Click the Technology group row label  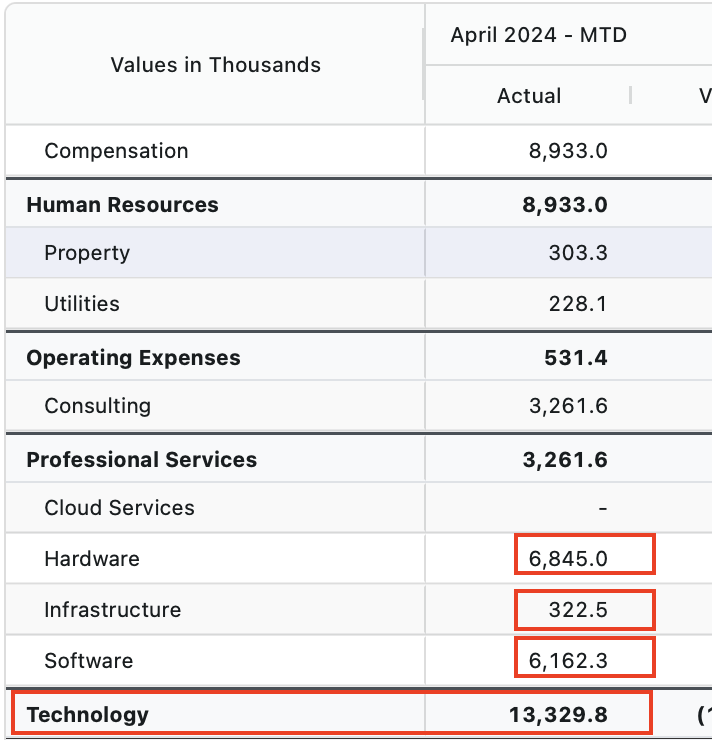[x=87, y=715]
